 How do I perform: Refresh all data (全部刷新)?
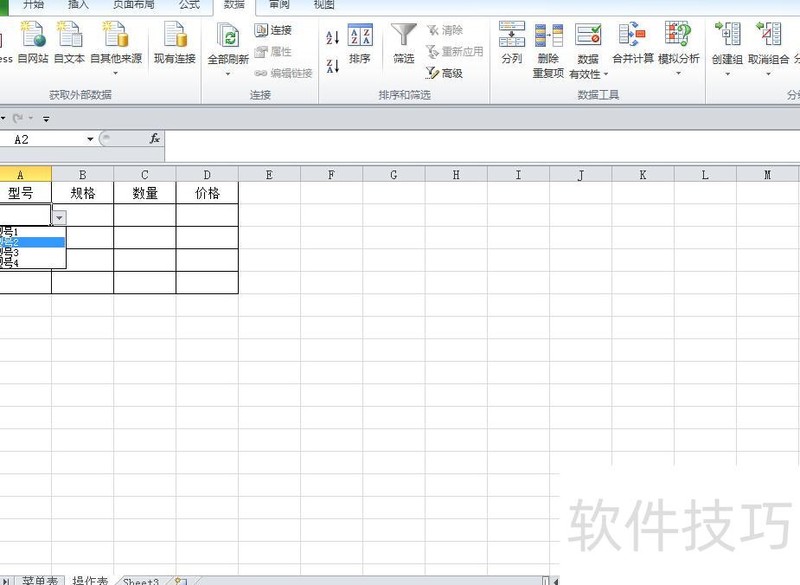pos(228,49)
